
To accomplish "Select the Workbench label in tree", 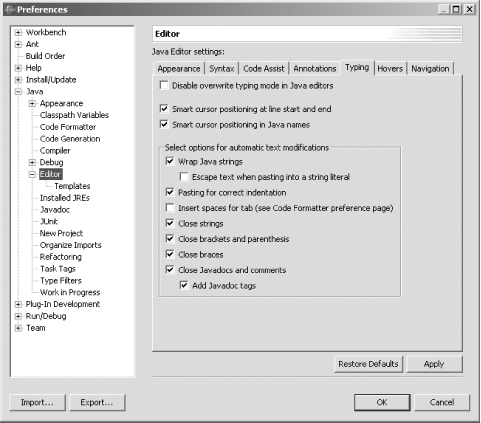I will coord(46,32).
